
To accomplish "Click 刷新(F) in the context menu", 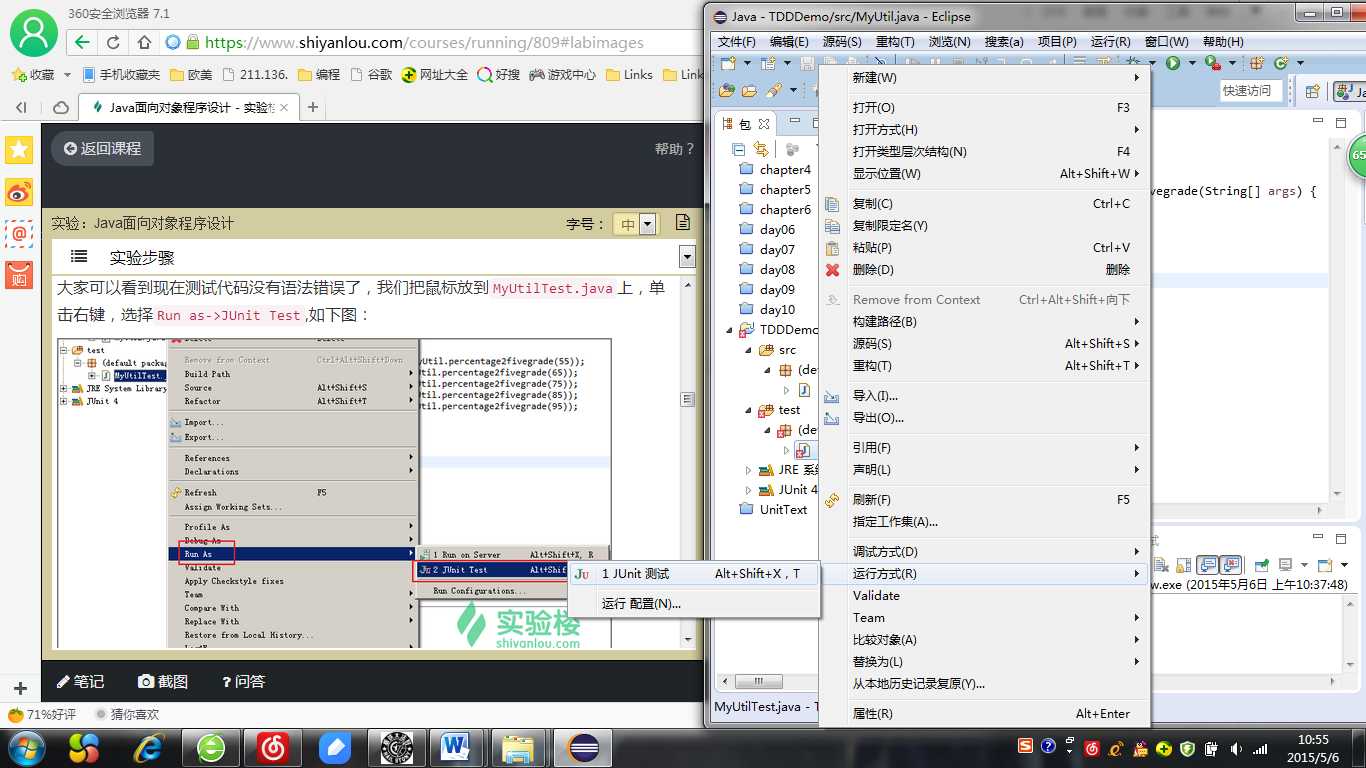I will [x=985, y=500].
